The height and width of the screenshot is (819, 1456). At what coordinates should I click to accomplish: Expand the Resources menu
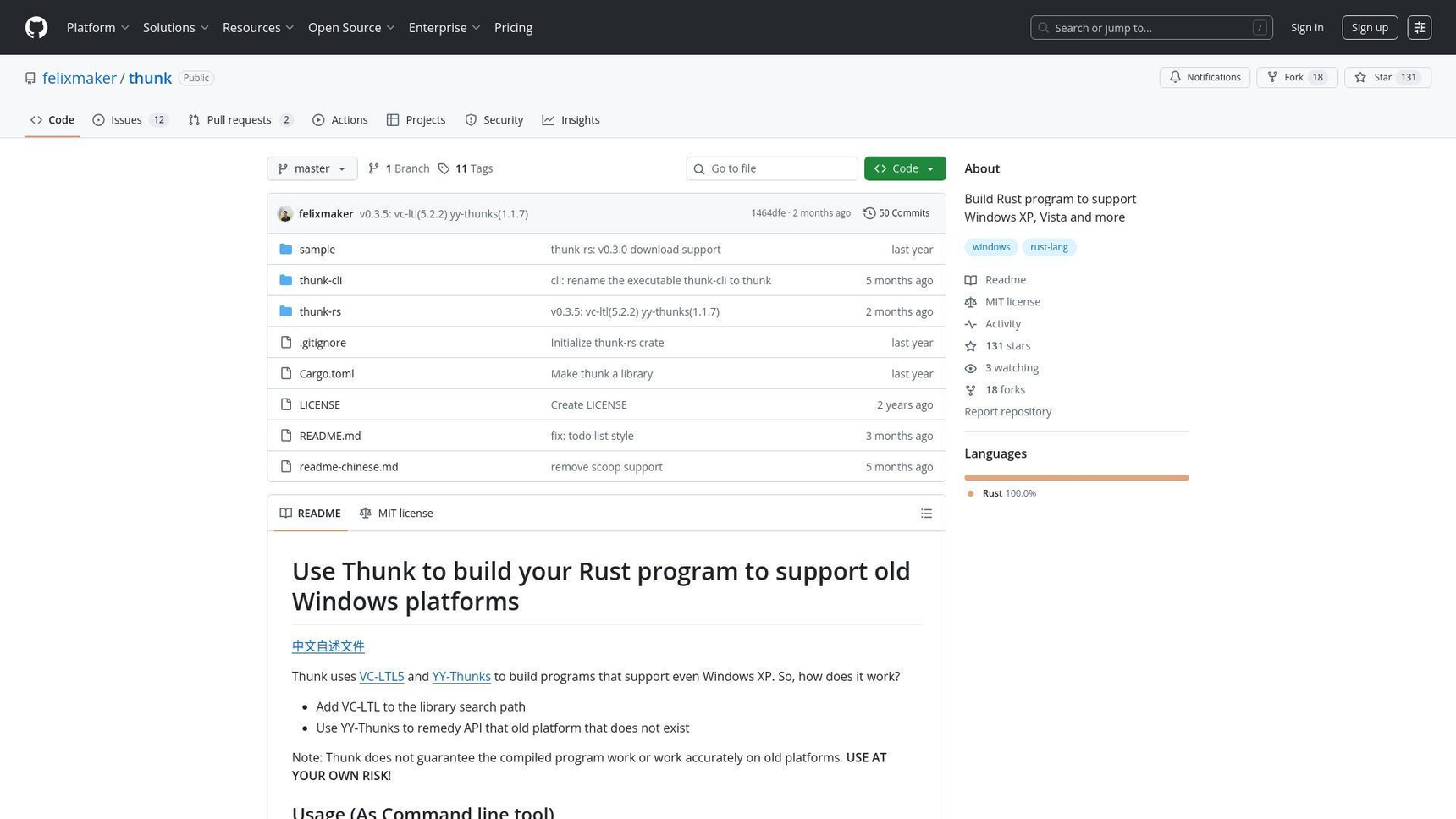[258, 28]
